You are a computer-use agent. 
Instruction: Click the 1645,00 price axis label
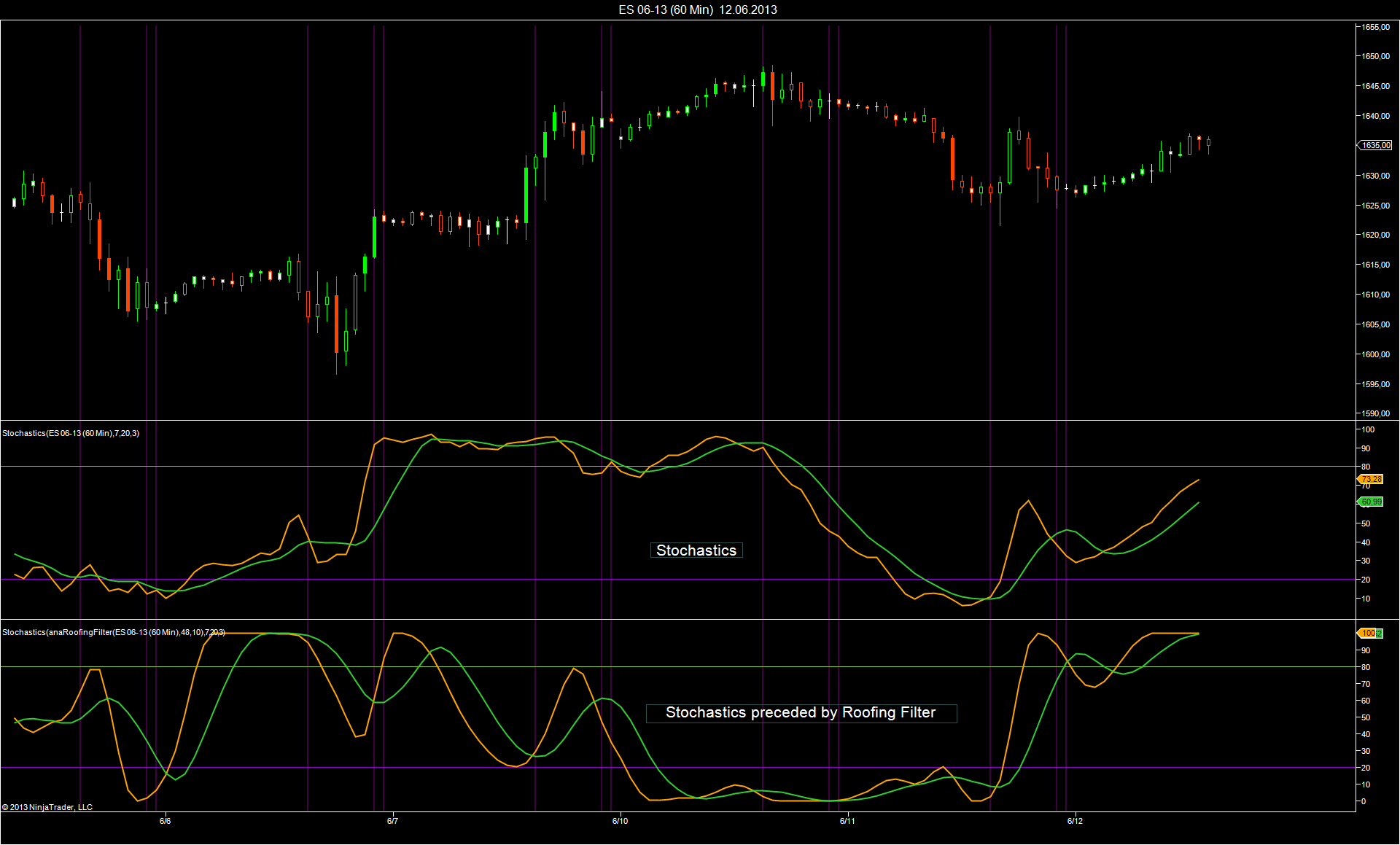click(1375, 86)
